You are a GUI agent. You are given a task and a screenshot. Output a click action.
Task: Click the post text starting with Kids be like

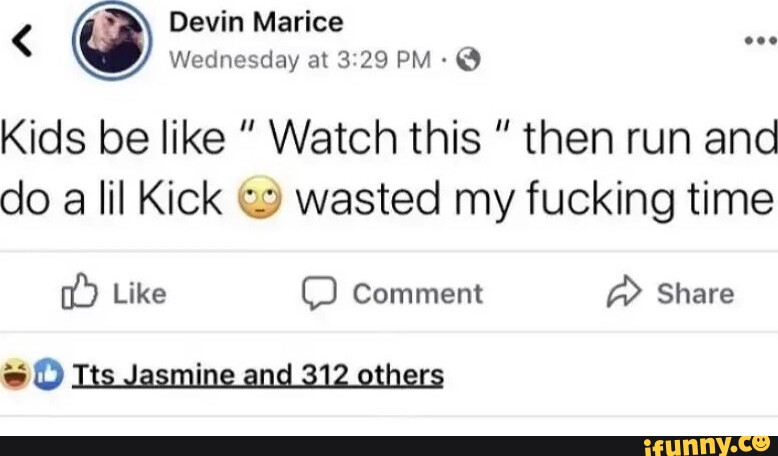[x=389, y=172]
